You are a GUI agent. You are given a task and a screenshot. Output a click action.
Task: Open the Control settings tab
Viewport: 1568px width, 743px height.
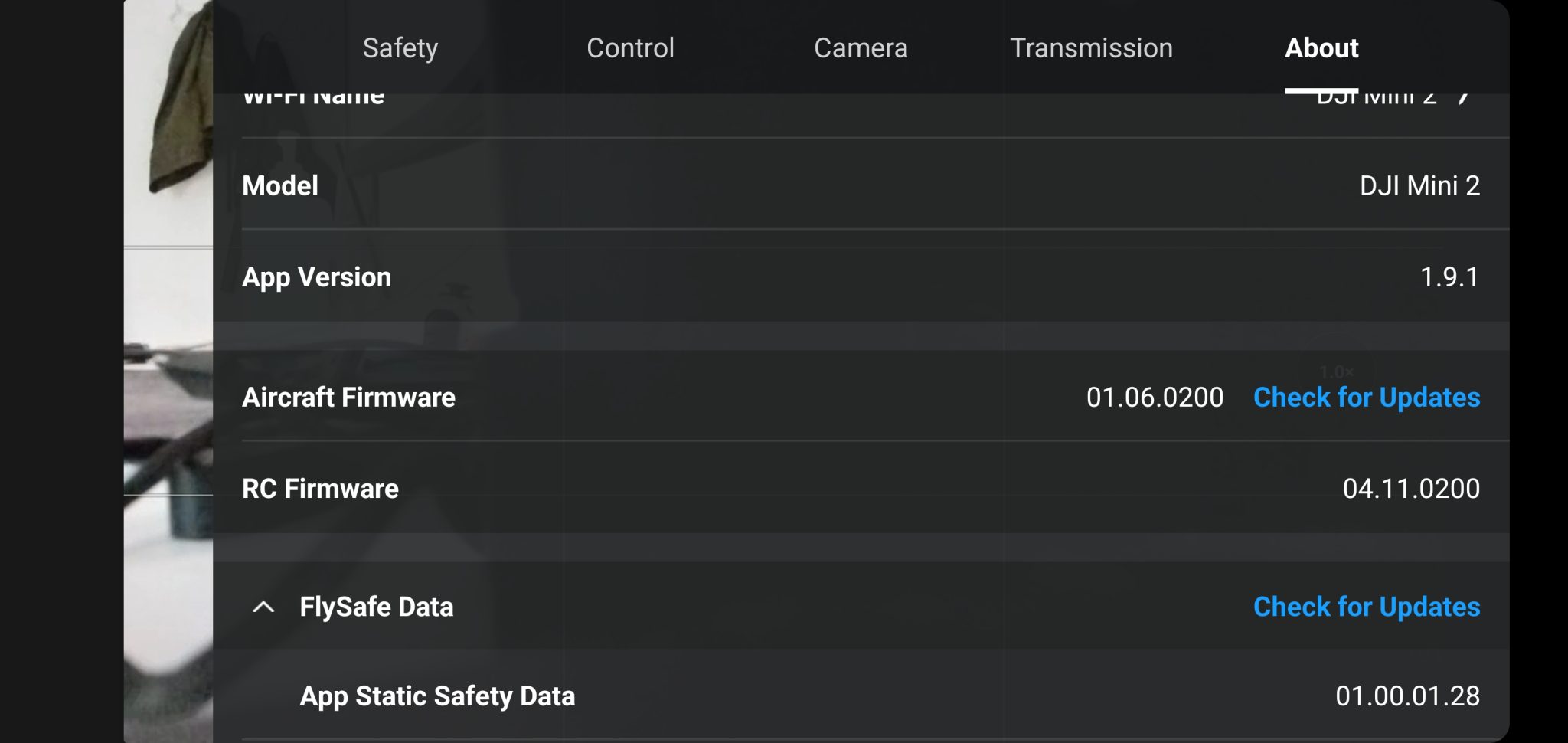point(629,47)
